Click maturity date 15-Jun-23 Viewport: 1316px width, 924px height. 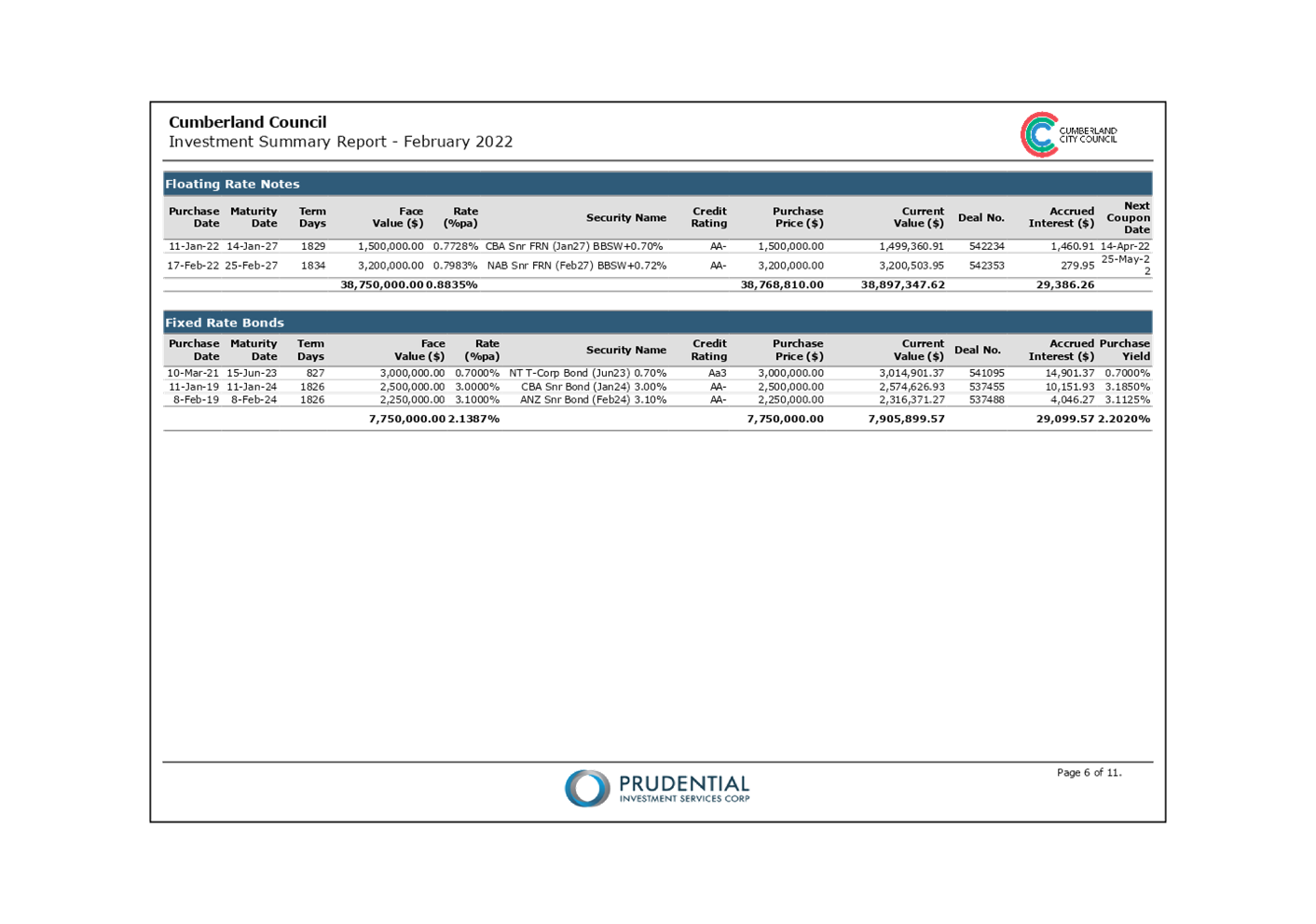point(252,373)
